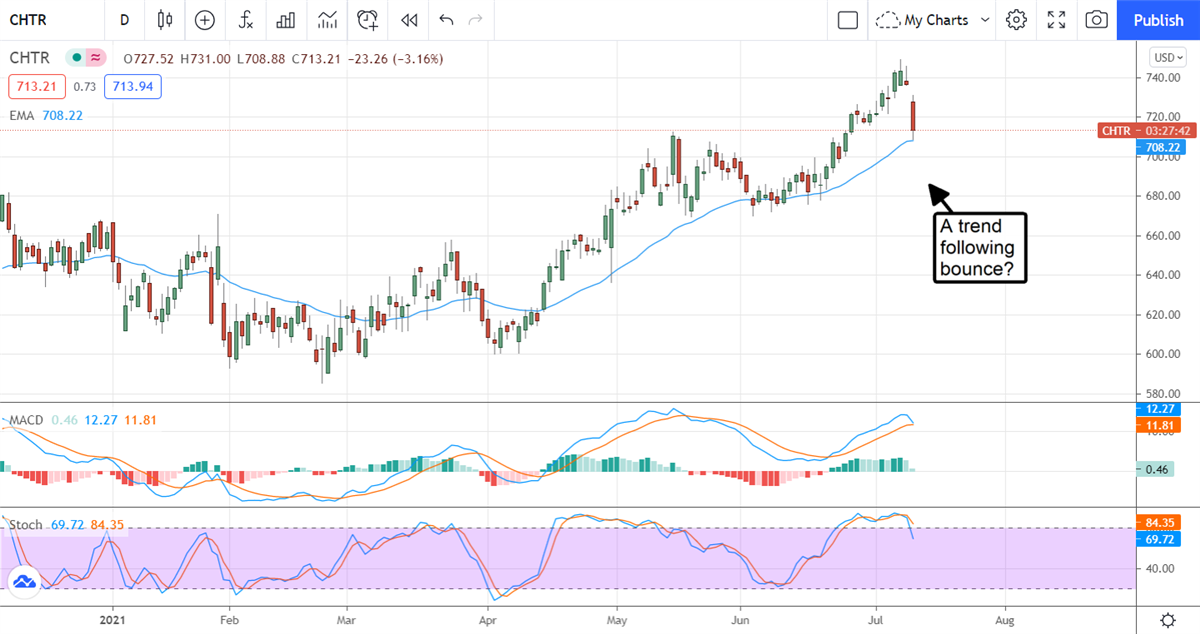
Task: Click the TradingView logo on chart
Action: click(x=24, y=581)
